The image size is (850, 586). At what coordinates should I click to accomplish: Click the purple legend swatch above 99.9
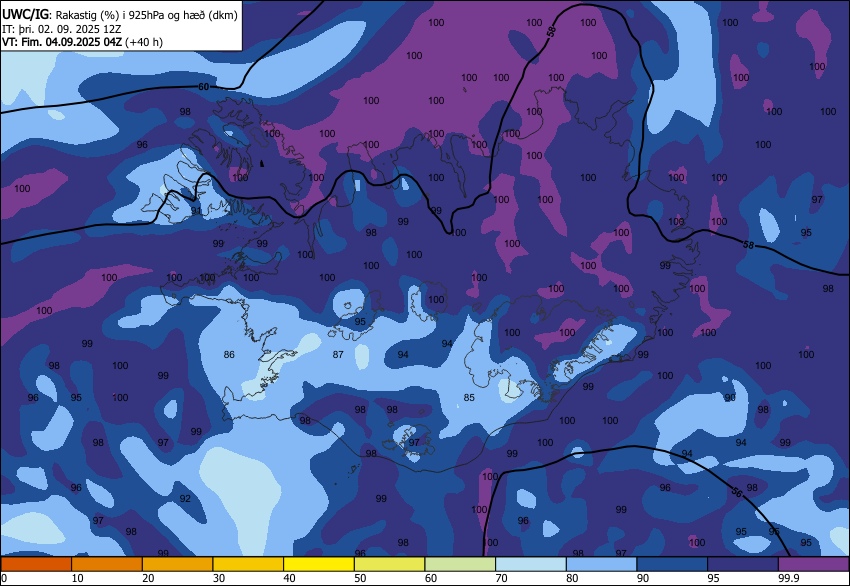tap(814, 564)
